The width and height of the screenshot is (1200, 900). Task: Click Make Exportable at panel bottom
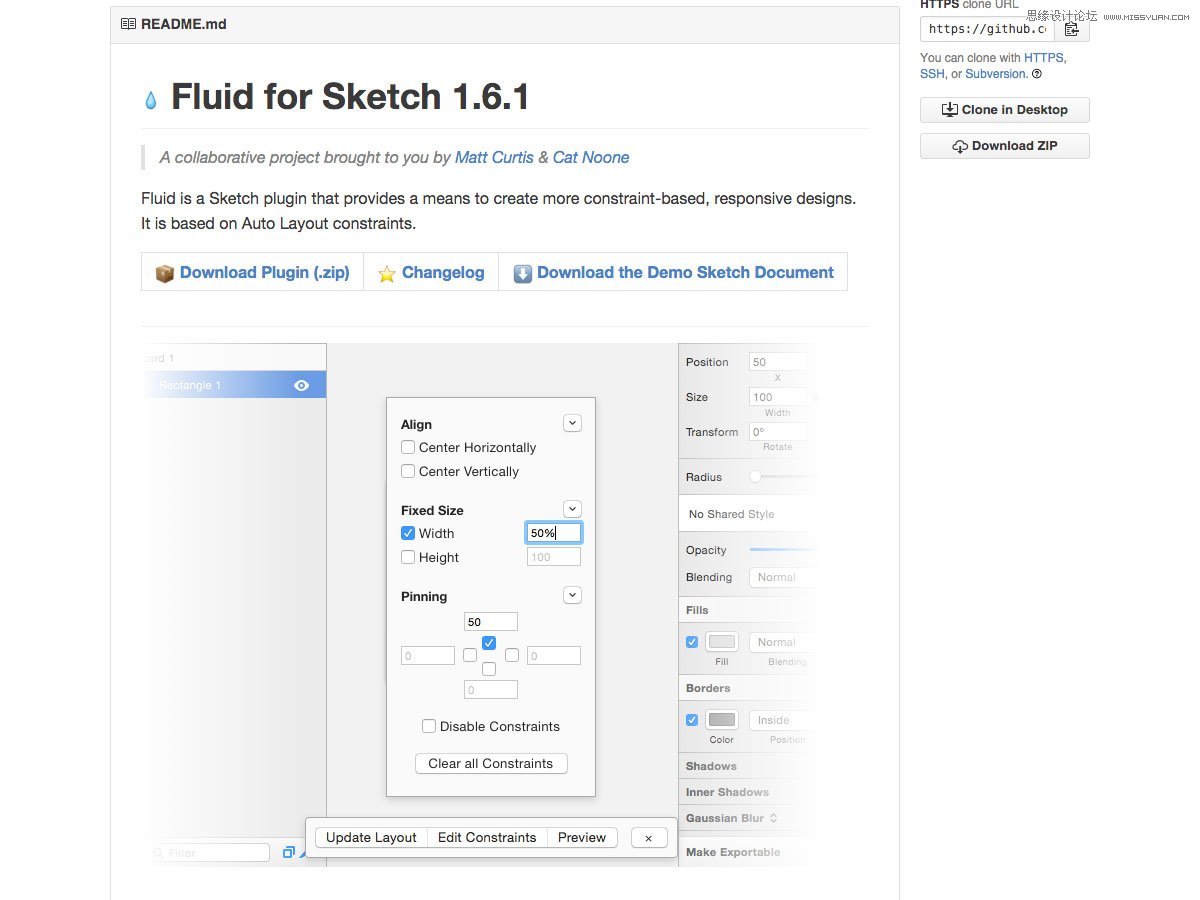click(x=733, y=852)
